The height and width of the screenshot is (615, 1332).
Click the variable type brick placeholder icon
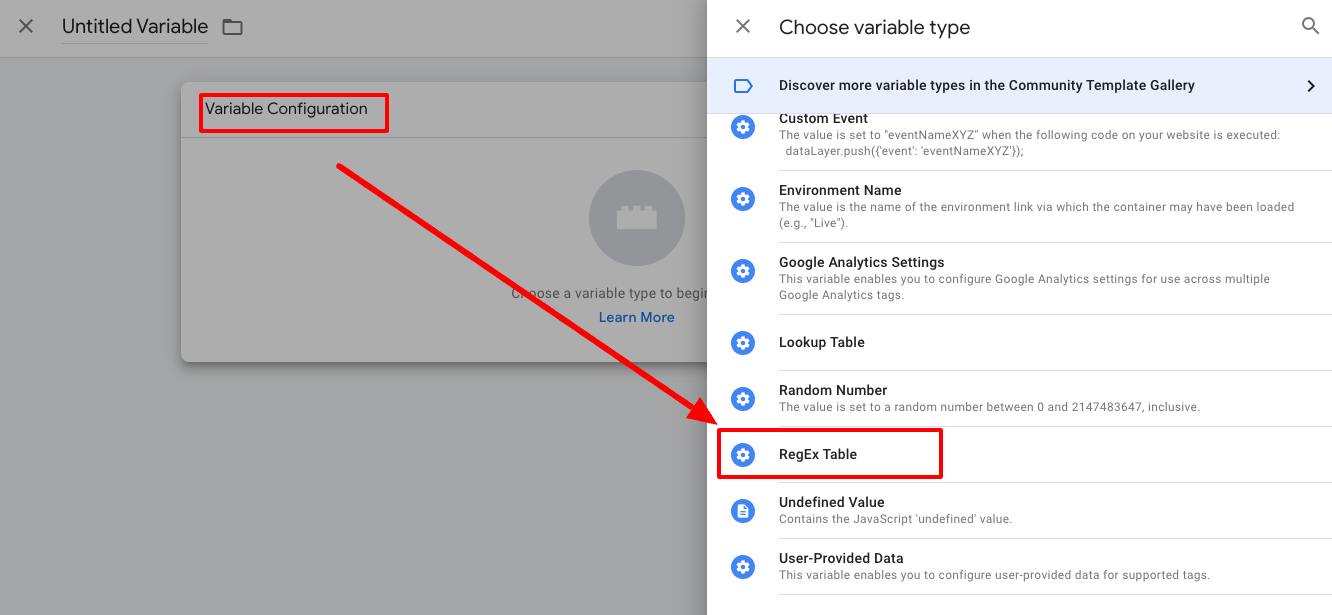point(637,218)
